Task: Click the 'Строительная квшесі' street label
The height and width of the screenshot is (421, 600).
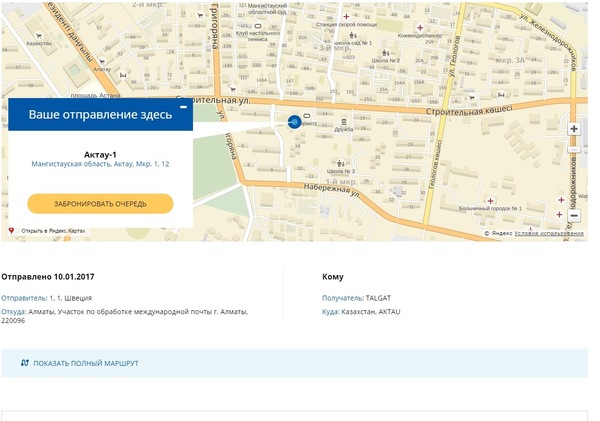Action: [x=473, y=112]
